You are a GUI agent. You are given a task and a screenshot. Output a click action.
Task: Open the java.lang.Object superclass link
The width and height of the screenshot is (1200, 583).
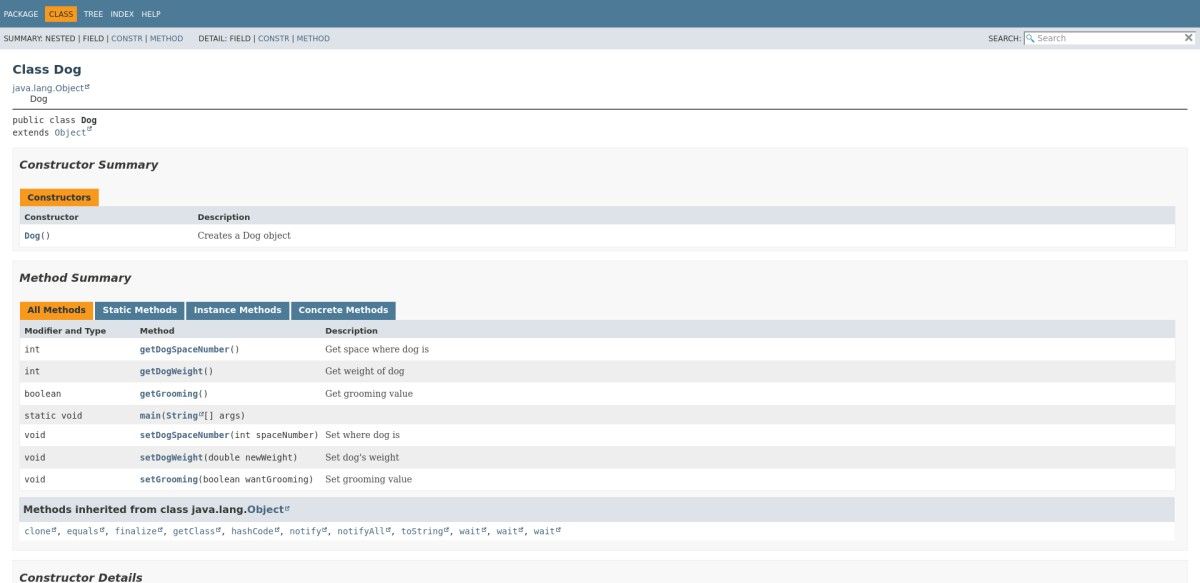(x=48, y=88)
